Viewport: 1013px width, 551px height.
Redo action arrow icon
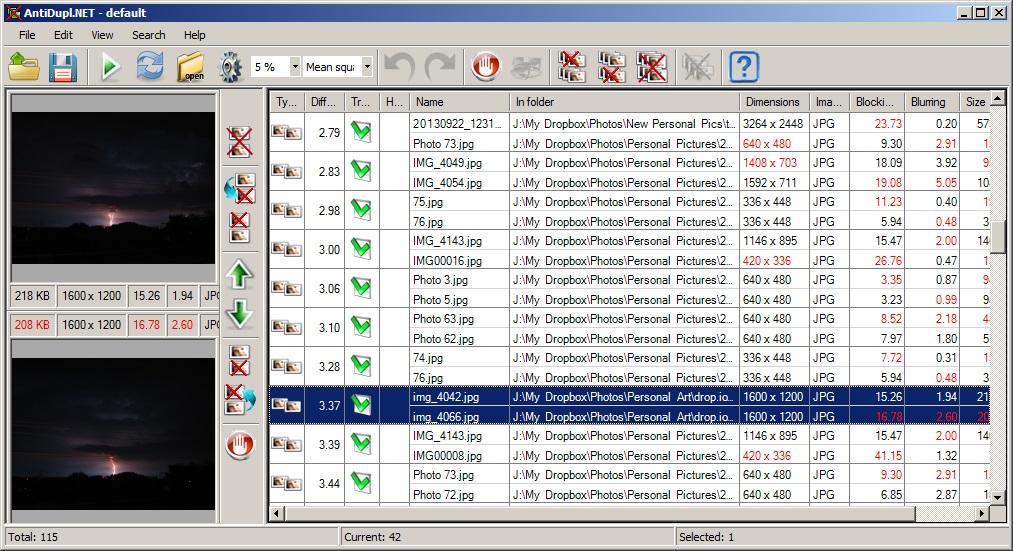point(441,67)
